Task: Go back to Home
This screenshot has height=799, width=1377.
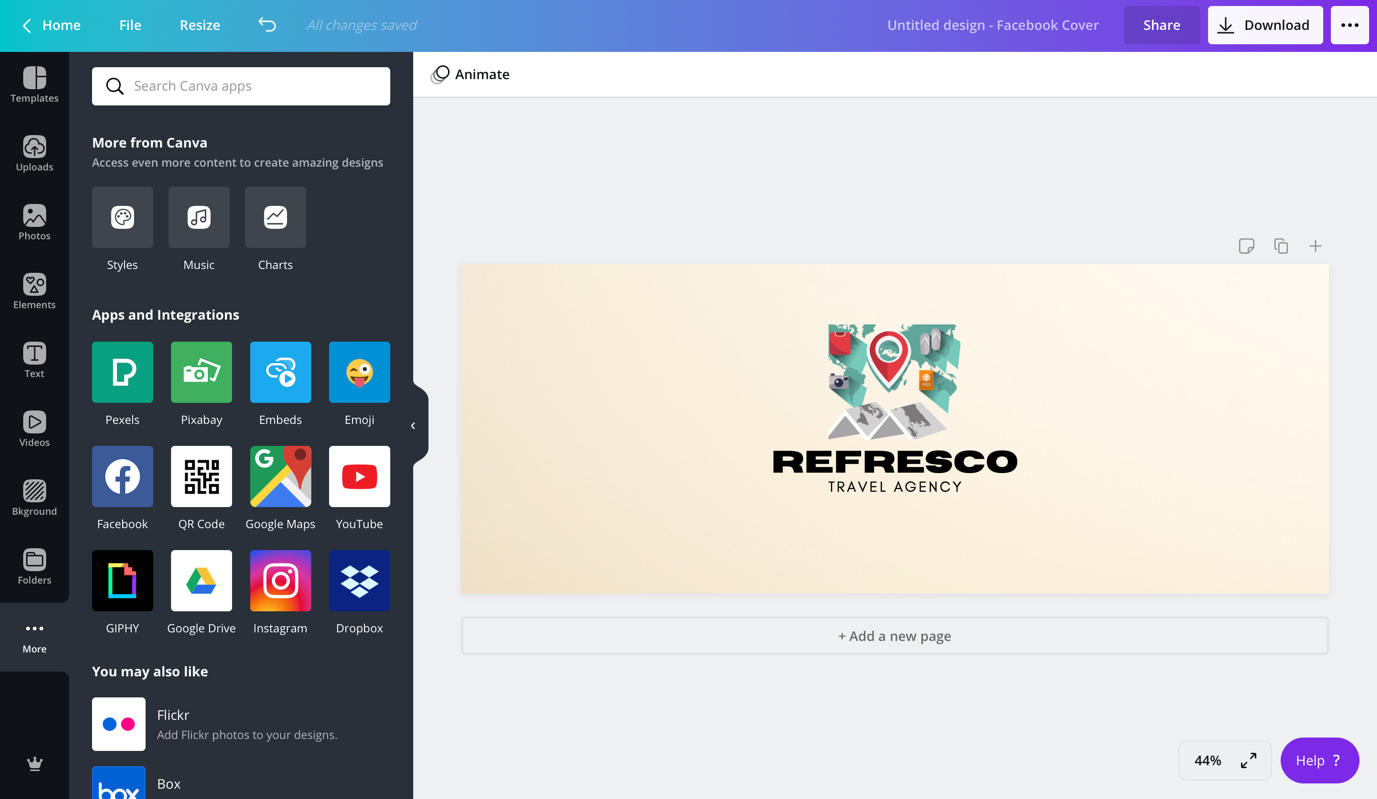Action: [50, 25]
